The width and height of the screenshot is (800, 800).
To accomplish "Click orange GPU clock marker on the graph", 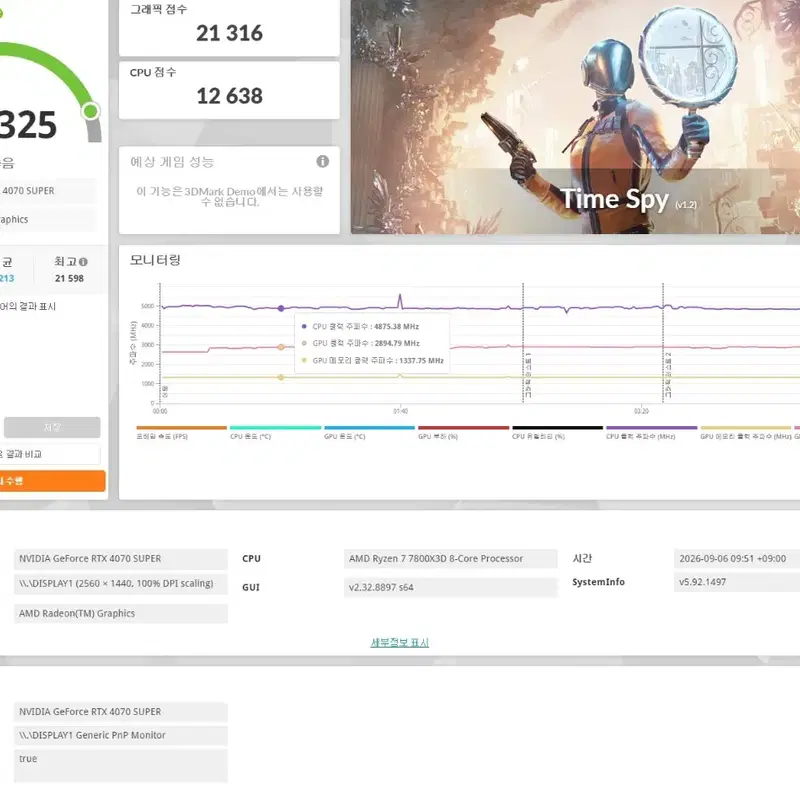I will click(x=281, y=347).
